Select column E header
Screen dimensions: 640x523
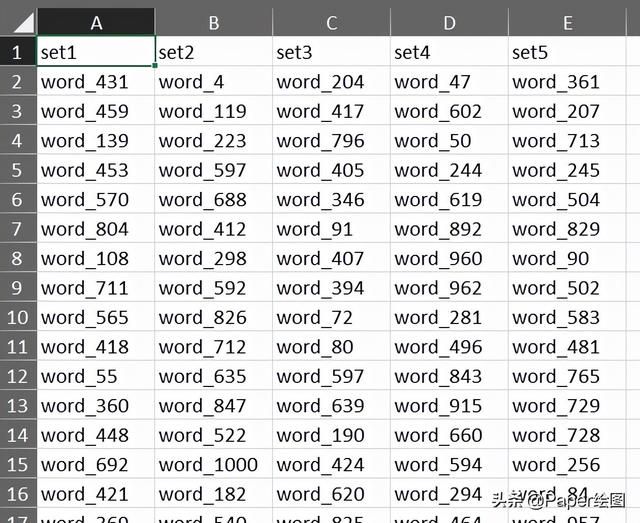click(567, 22)
